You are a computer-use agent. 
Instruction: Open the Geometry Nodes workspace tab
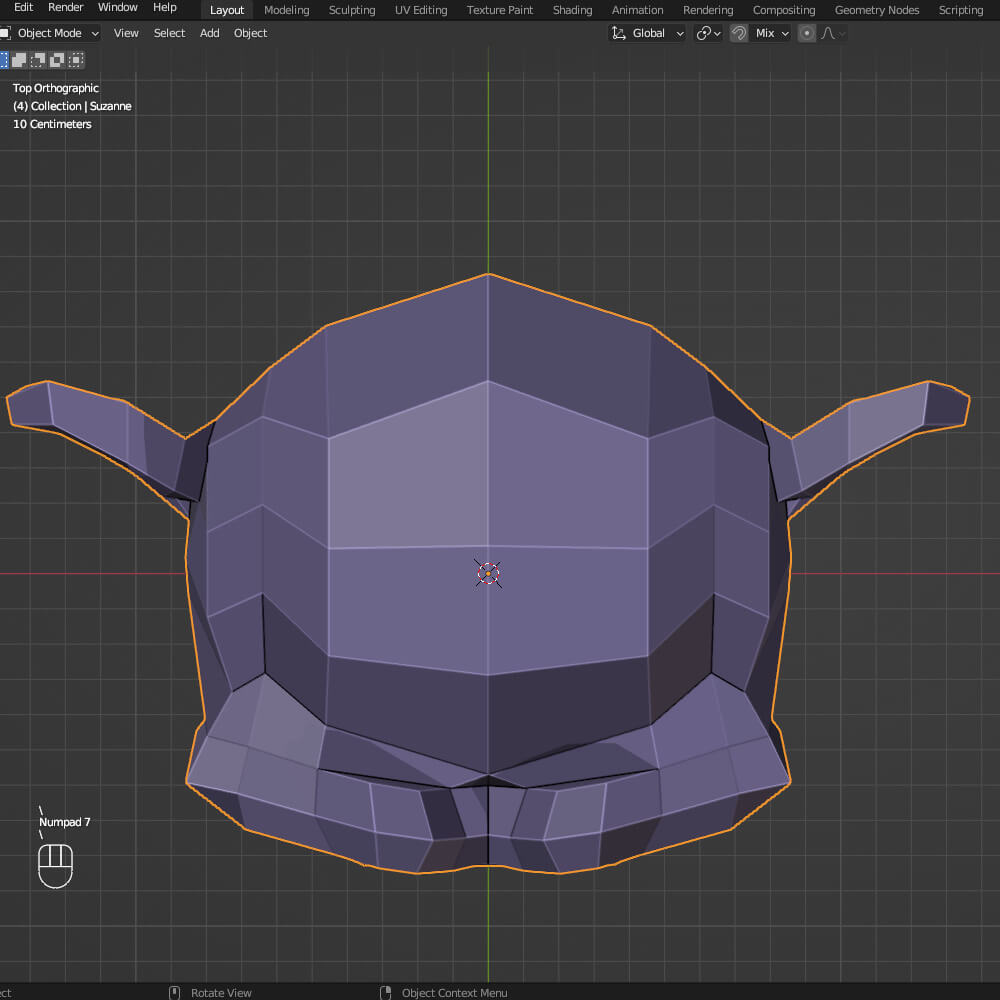coord(876,10)
